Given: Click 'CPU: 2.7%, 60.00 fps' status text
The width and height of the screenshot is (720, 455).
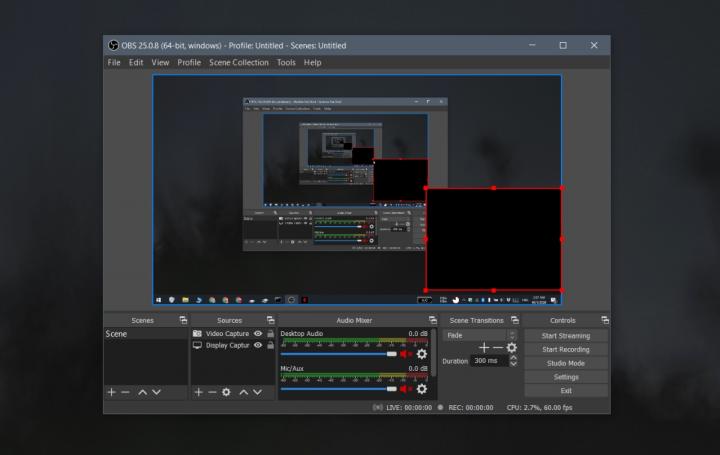Looking at the screenshot, I should point(540,407).
